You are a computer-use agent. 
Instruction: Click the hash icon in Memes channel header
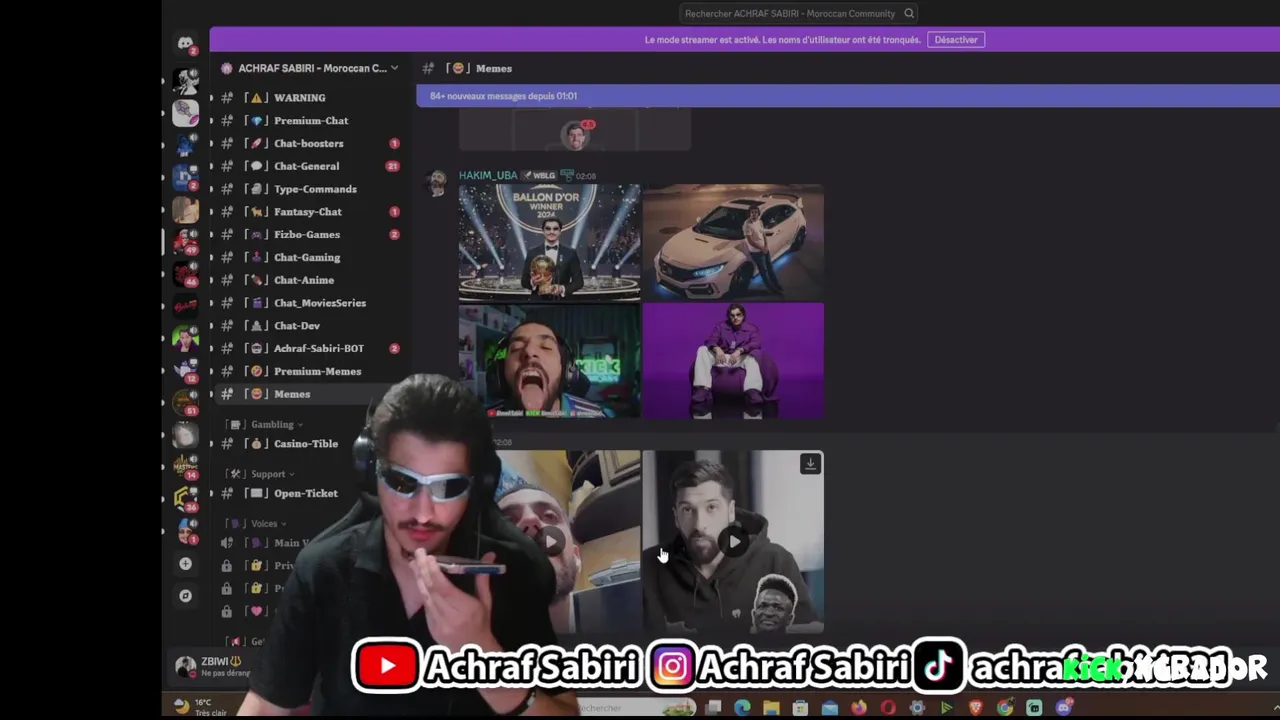(428, 68)
